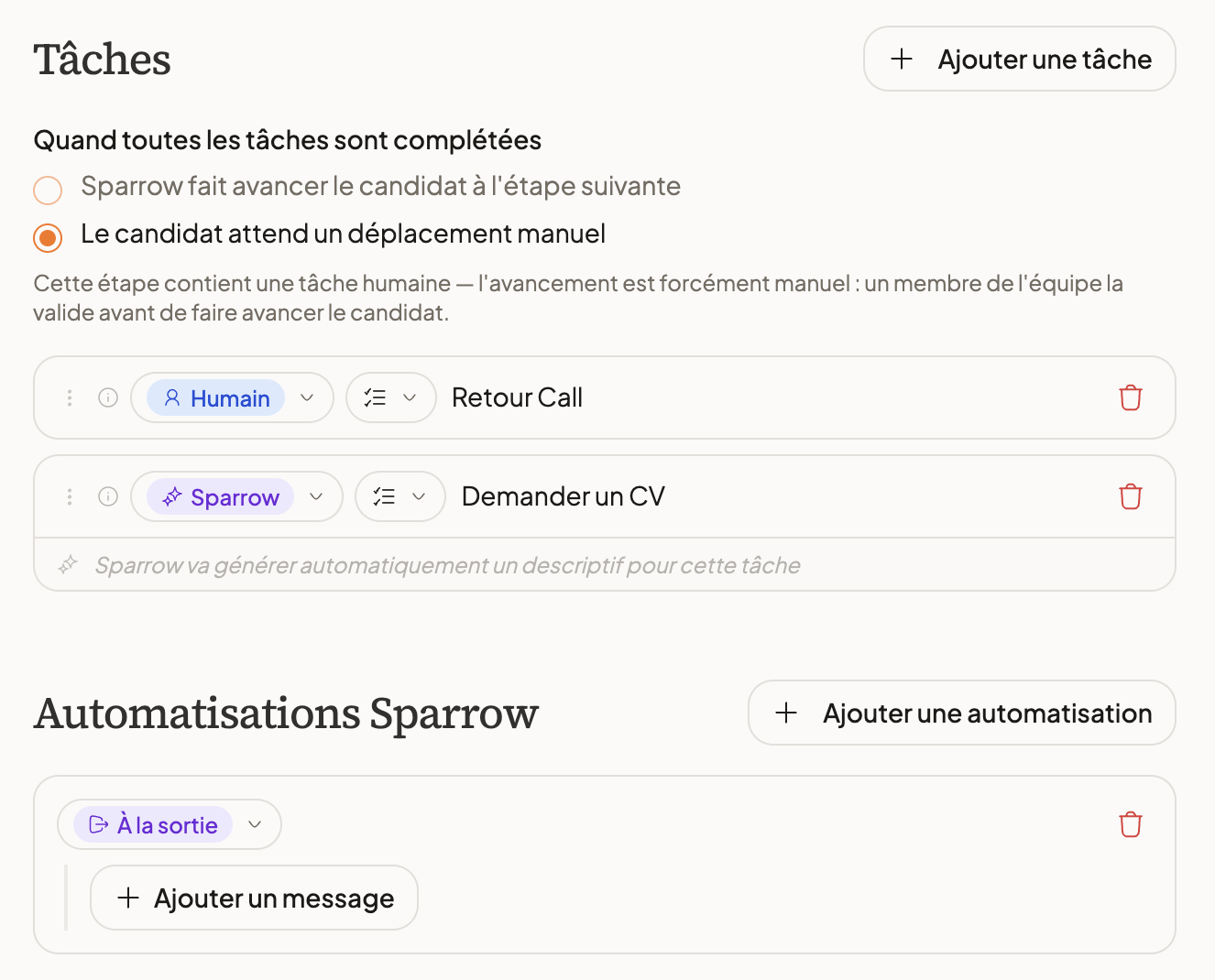Remove the À la sortie automation
Image resolution: width=1215 pixels, height=980 pixels.
(x=1130, y=824)
